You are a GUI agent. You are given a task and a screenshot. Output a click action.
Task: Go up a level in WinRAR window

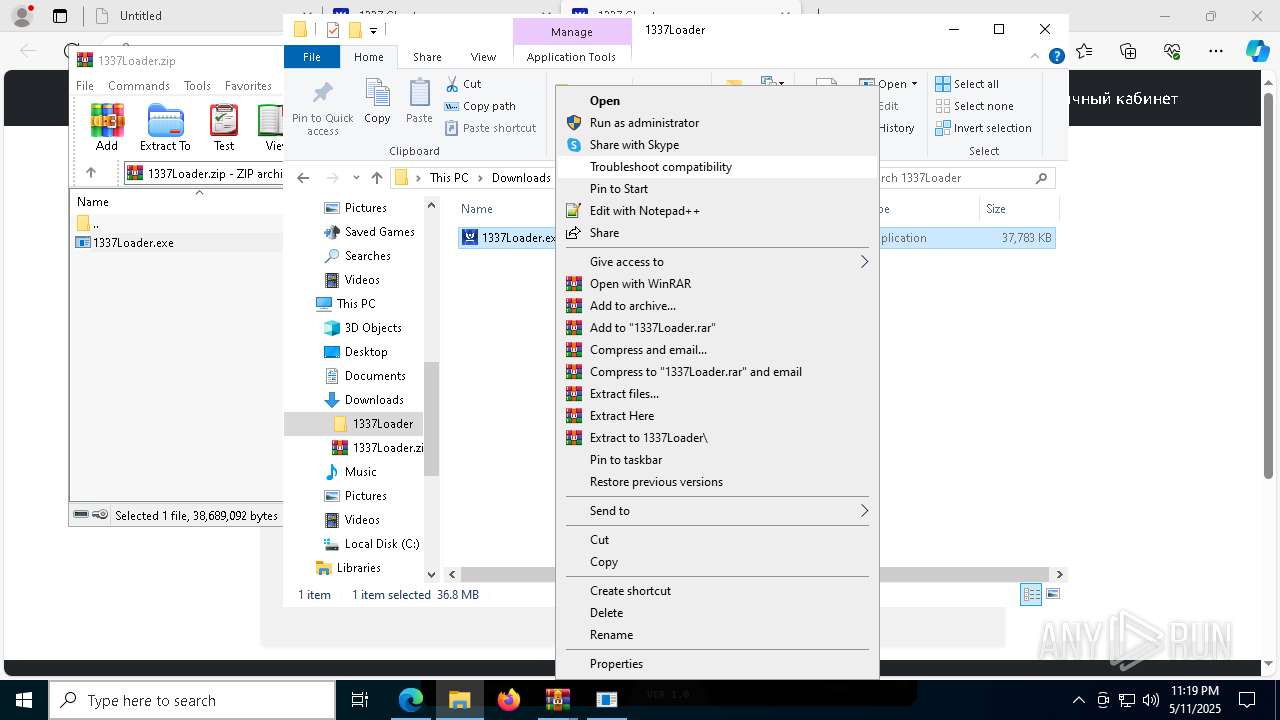(90, 173)
